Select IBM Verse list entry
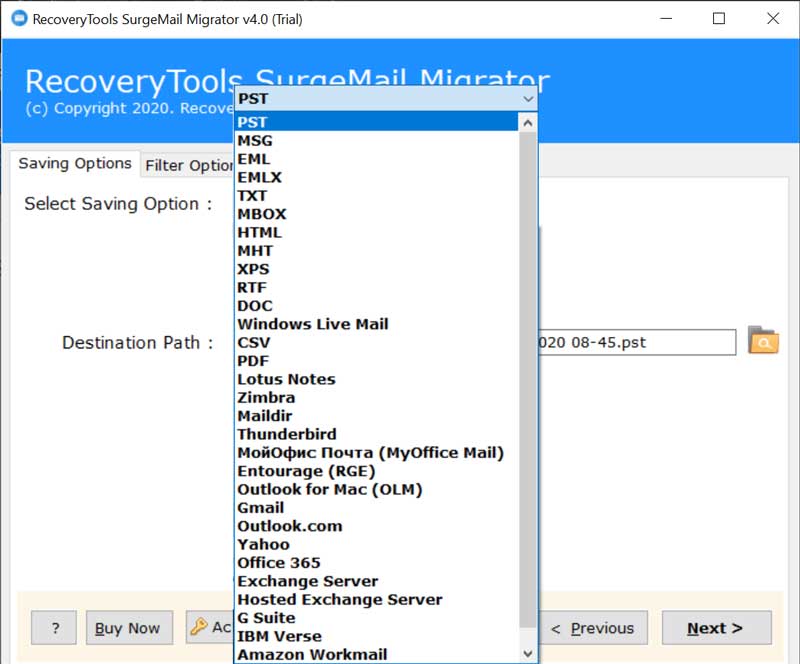Viewport: 800px width, 664px height. click(377, 637)
